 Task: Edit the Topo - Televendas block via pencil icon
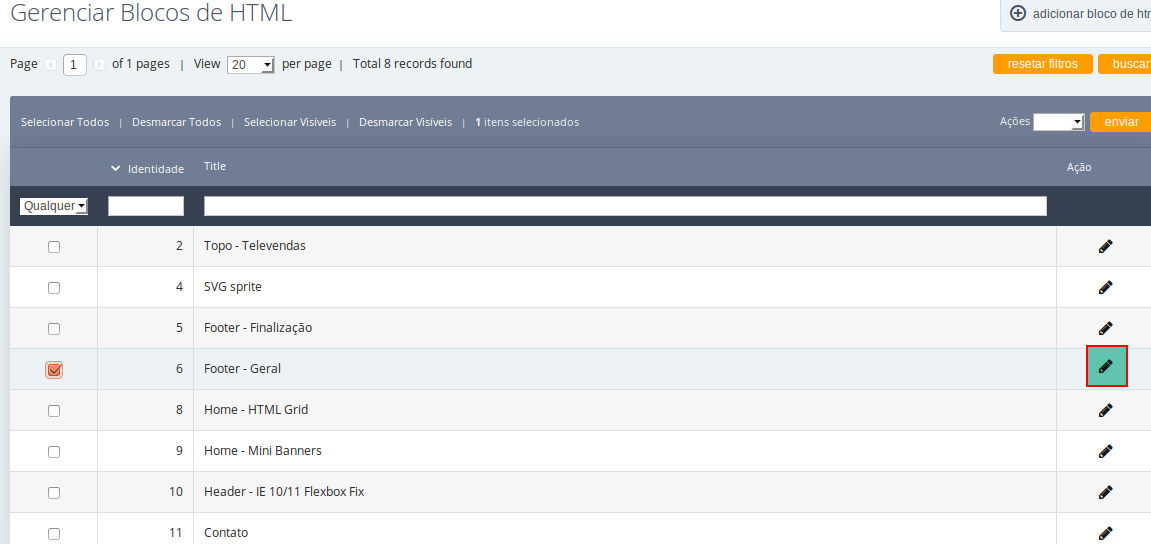click(1105, 247)
